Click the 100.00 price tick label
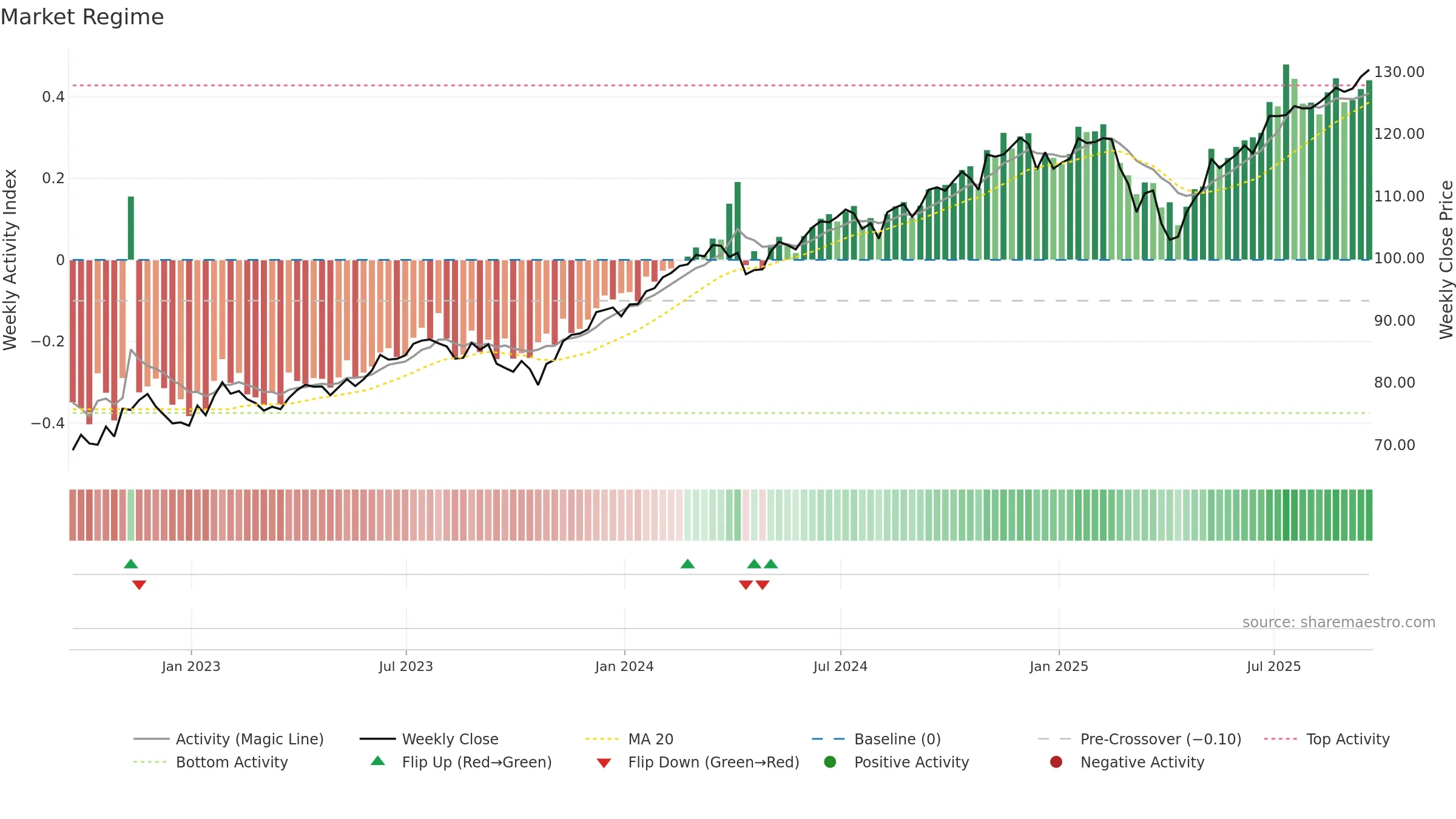Image resolution: width=1456 pixels, height=819 pixels. [x=1399, y=258]
